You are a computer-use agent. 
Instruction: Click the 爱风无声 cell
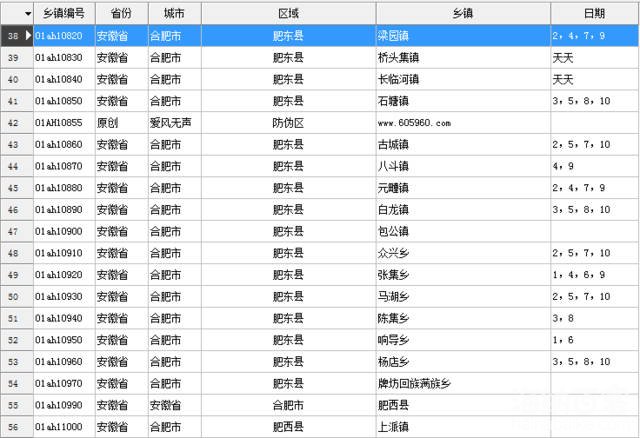(x=172, y=123)
